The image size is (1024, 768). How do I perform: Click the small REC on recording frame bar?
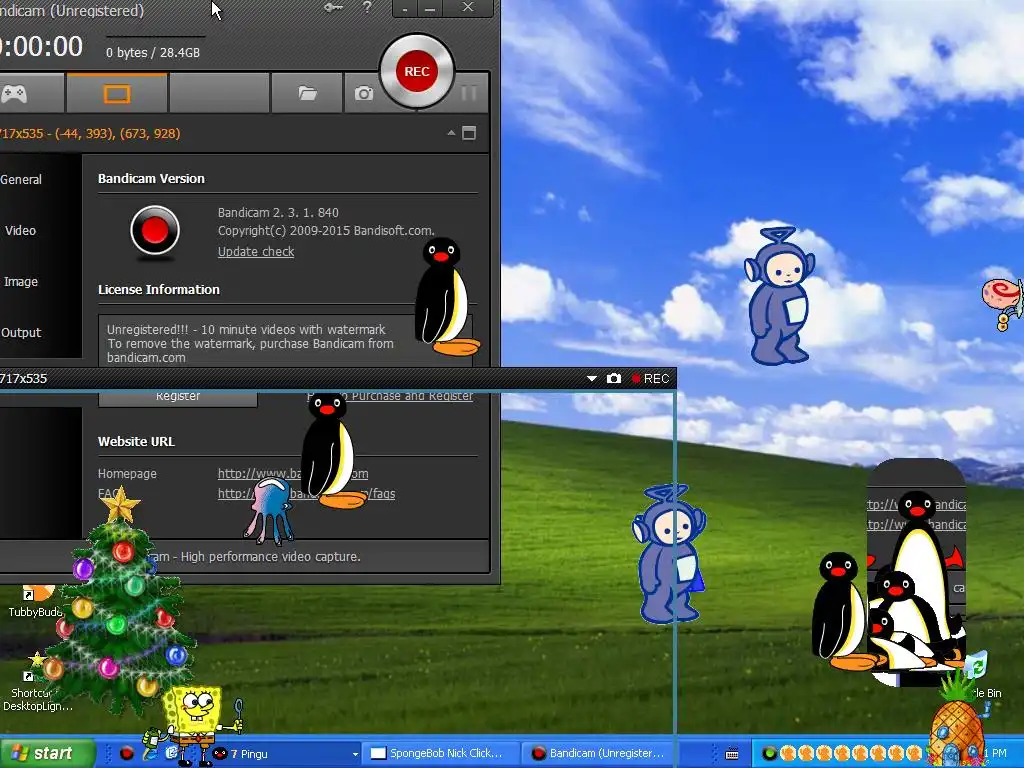650,378
